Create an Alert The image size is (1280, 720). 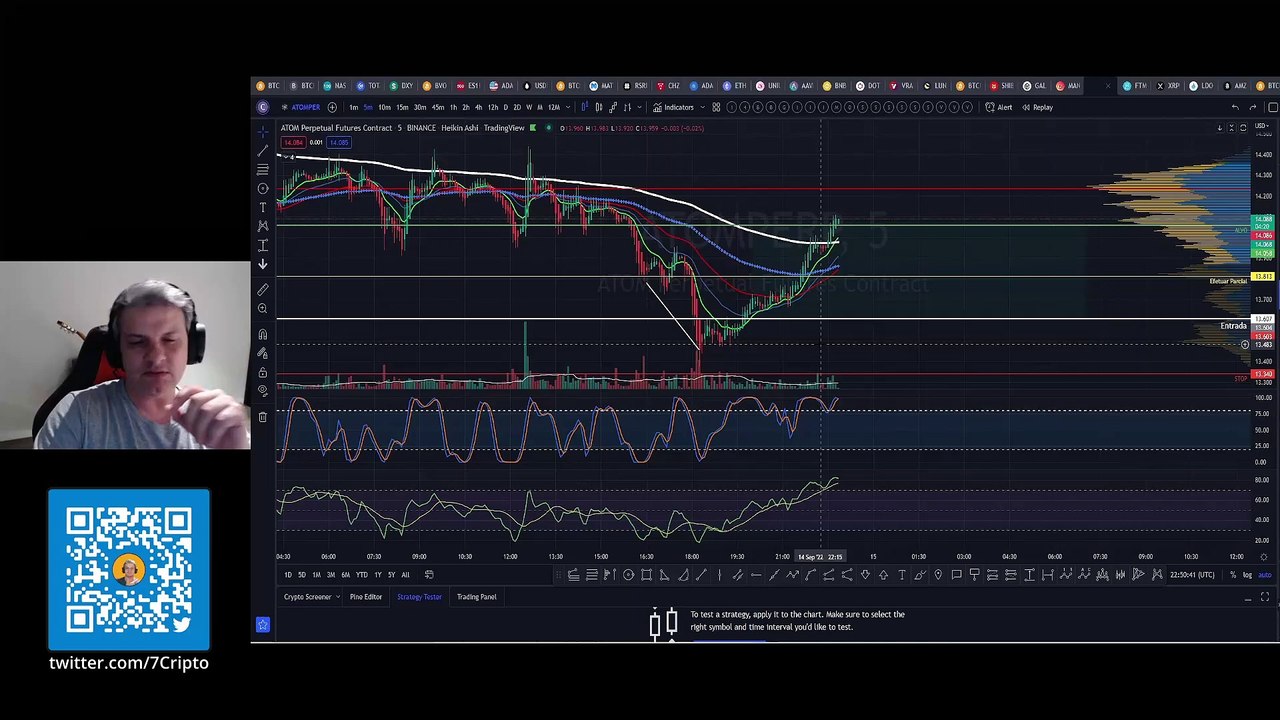tap(999, 107)
